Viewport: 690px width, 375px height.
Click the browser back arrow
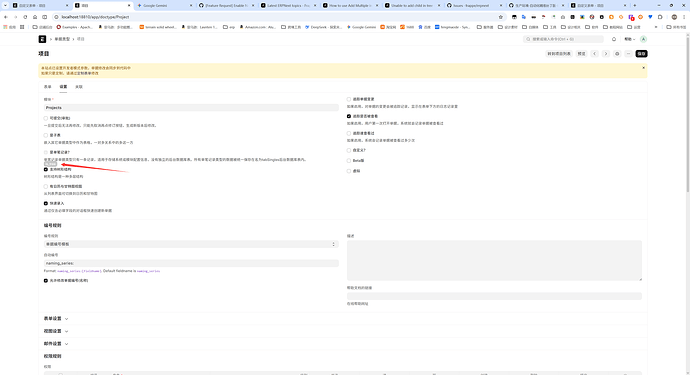coord(6,17)
